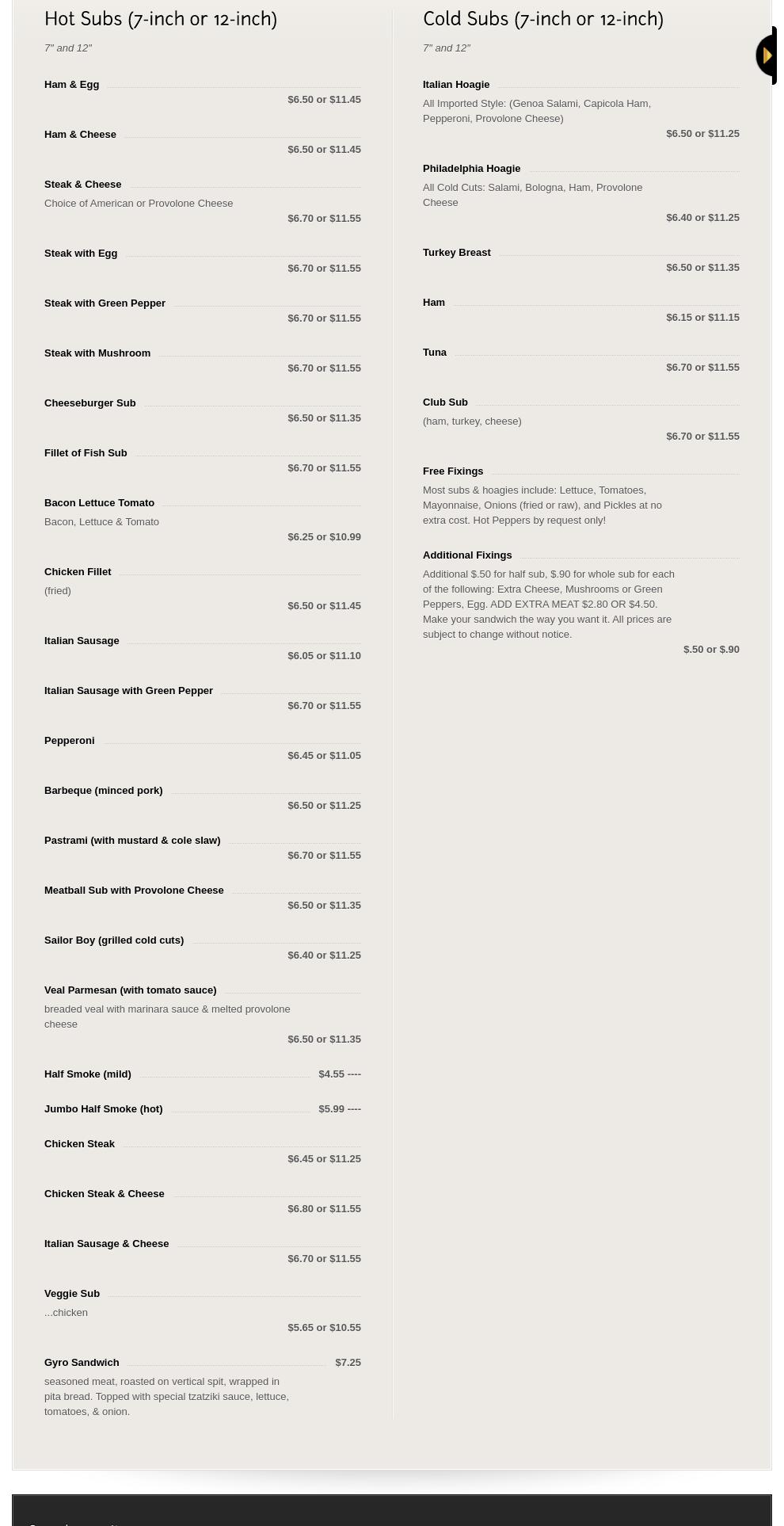Click the yellow arrow side panel tab
The width and height of the screenshot is (784, 1526).
click(767, 55)
